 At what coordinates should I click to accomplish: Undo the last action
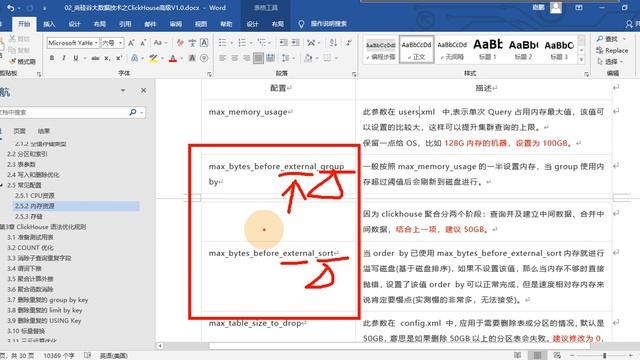tap(11, 8)
